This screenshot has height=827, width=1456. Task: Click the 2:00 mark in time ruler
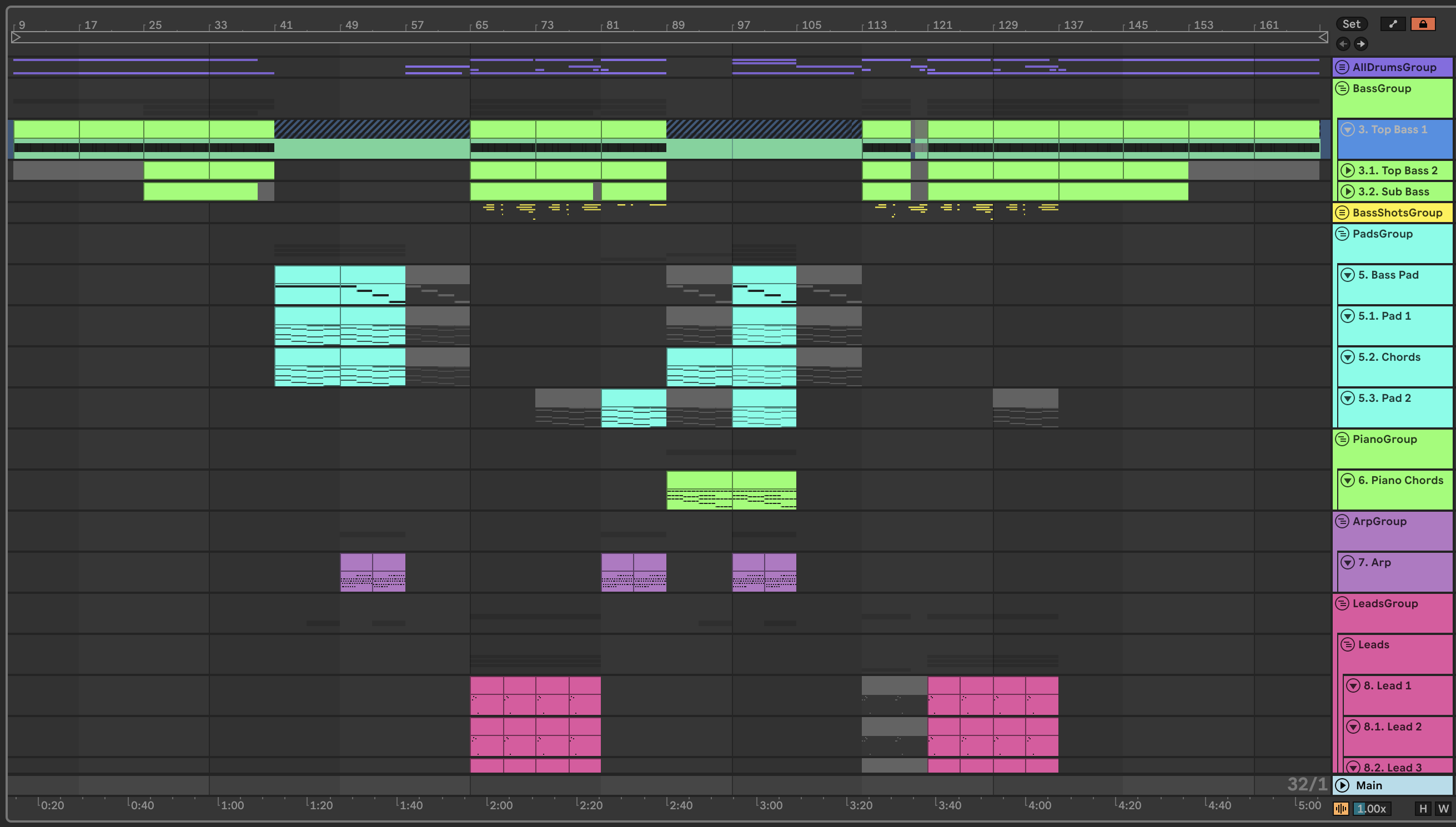point(500,805)
